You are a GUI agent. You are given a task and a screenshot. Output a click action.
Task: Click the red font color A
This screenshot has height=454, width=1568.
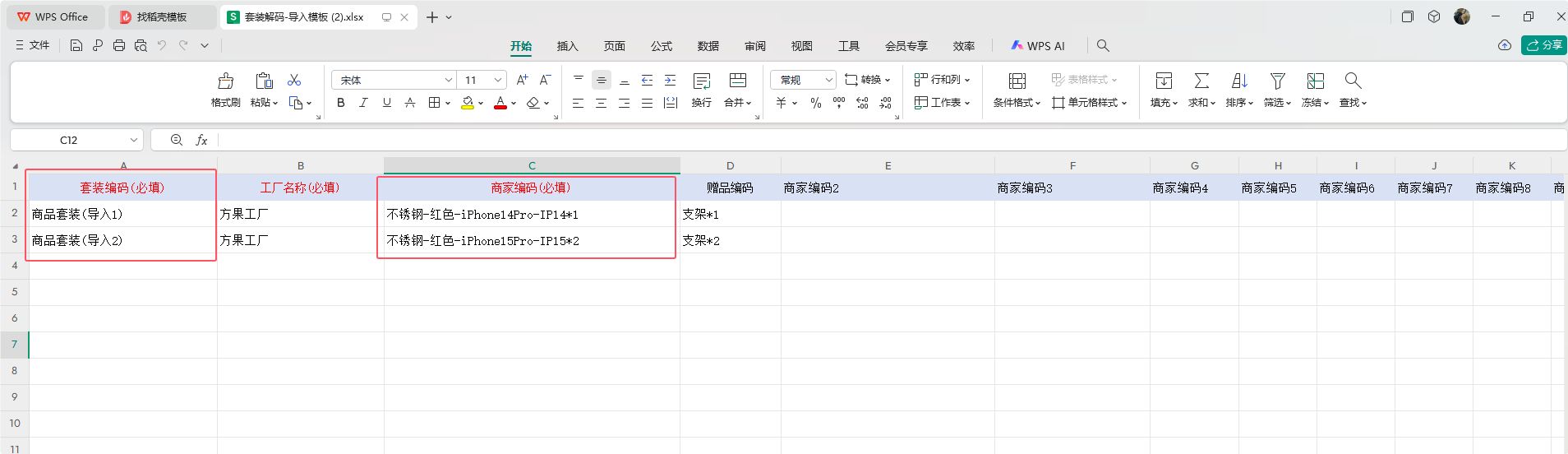coord(500,103)
